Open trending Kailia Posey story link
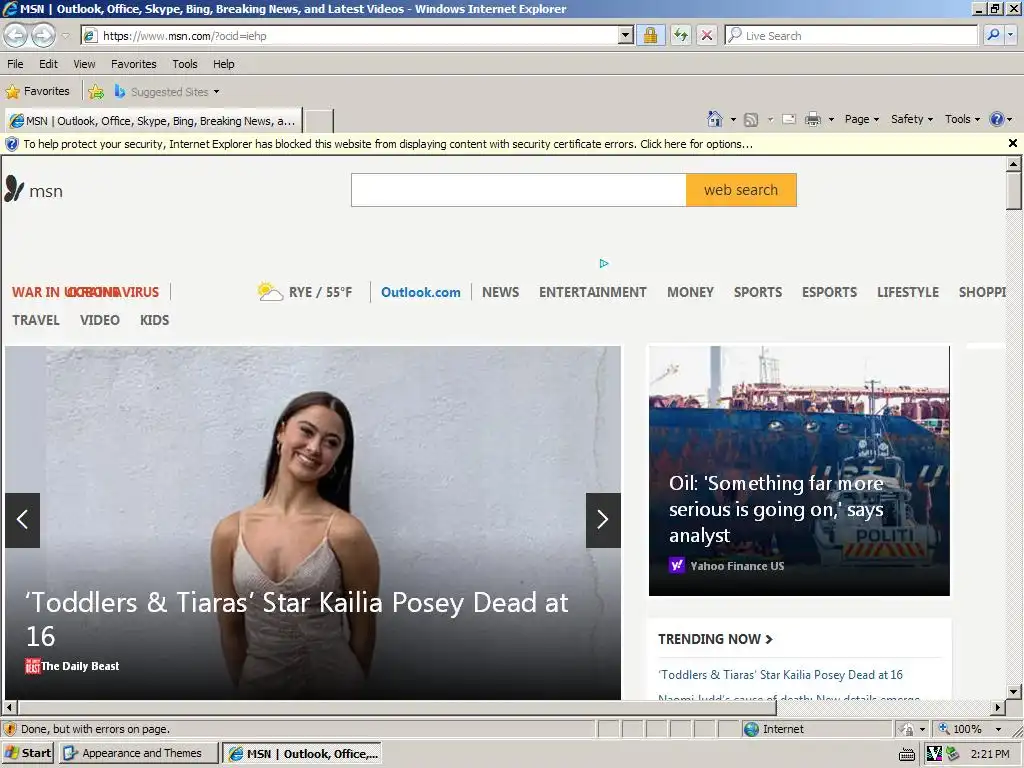1024x768 pixels. (x=780, y=675)
